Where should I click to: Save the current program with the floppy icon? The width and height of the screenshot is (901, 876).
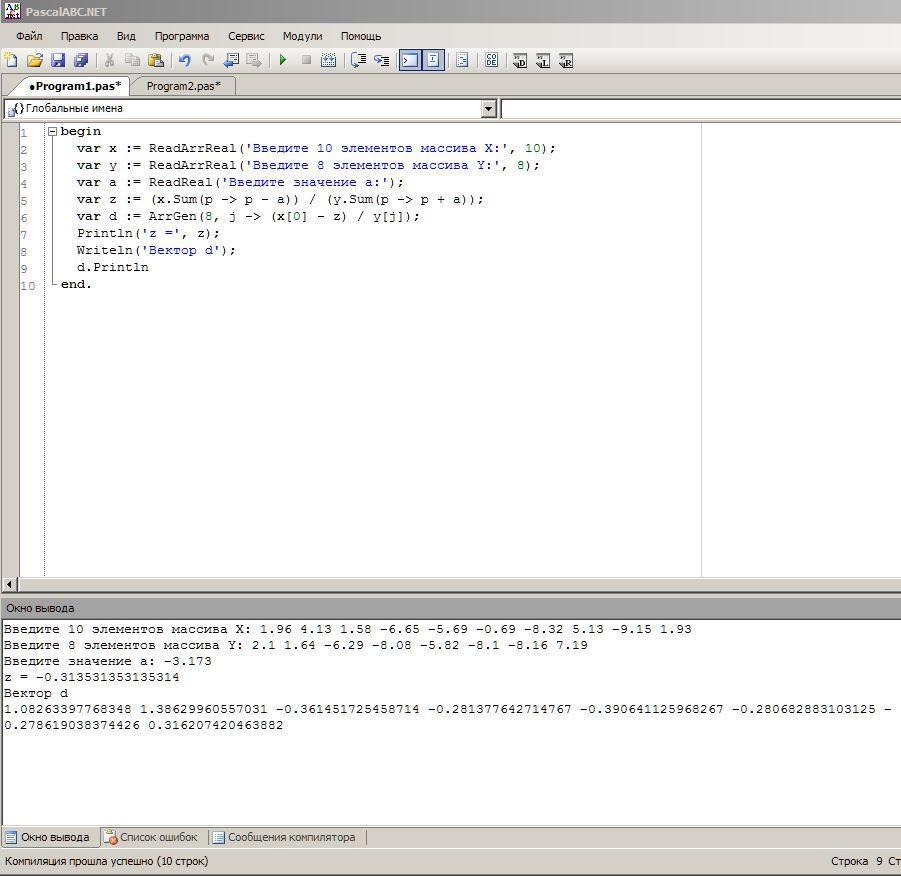[x=57, y=61]
